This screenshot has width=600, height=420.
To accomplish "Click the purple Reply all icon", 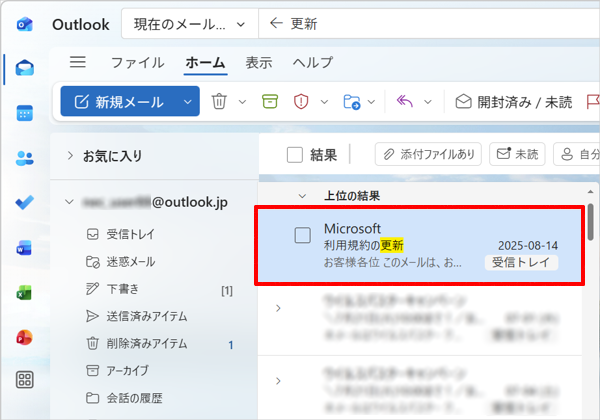I will tap(404, 101).
